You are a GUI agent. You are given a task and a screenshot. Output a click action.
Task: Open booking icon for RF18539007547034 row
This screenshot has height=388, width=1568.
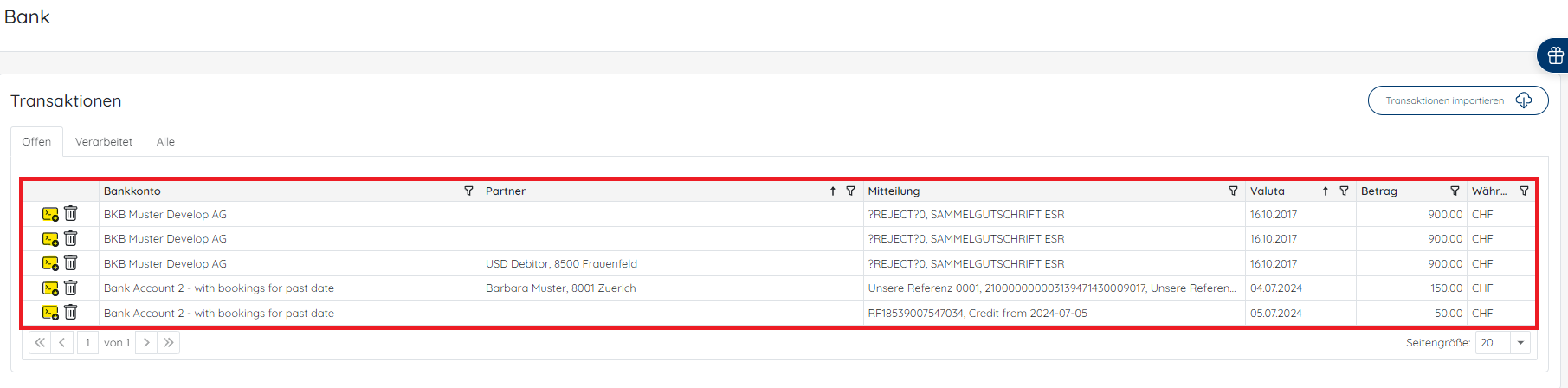pos(50,313)
